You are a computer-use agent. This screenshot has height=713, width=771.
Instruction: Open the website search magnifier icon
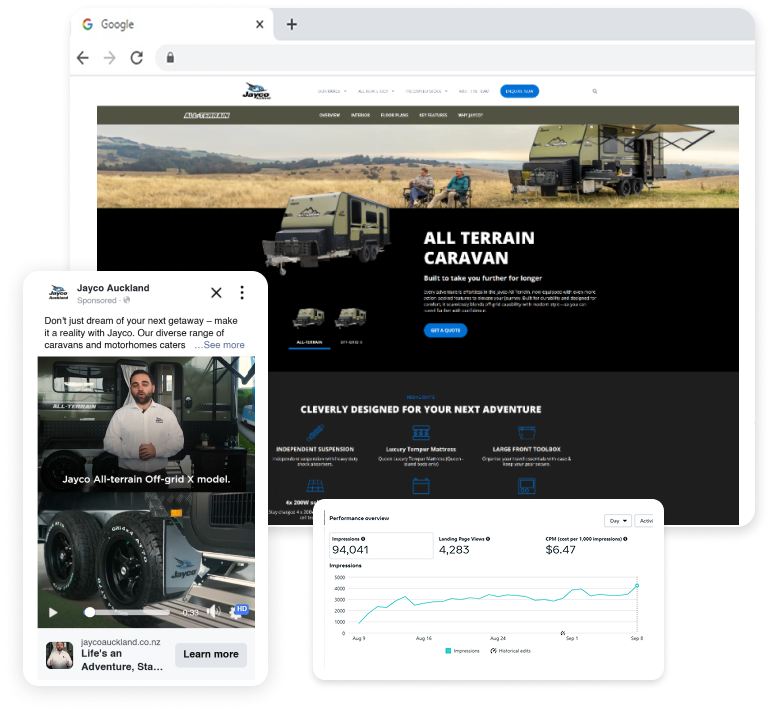coord(595,91)
